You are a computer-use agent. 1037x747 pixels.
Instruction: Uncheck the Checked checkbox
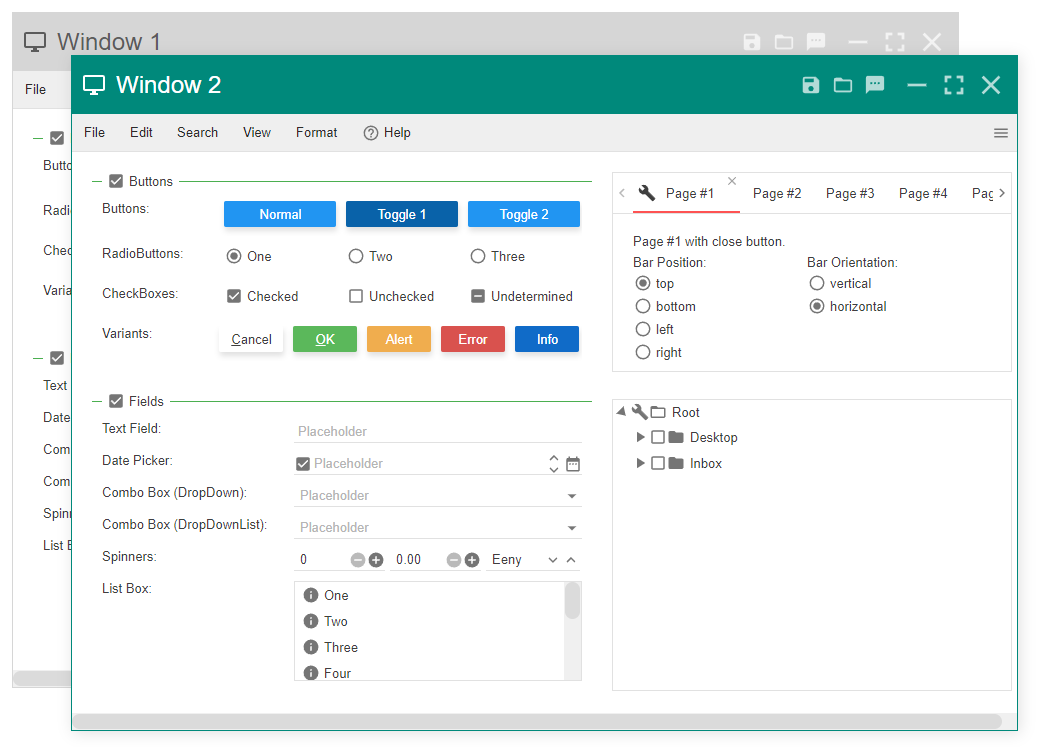point(234,296)
